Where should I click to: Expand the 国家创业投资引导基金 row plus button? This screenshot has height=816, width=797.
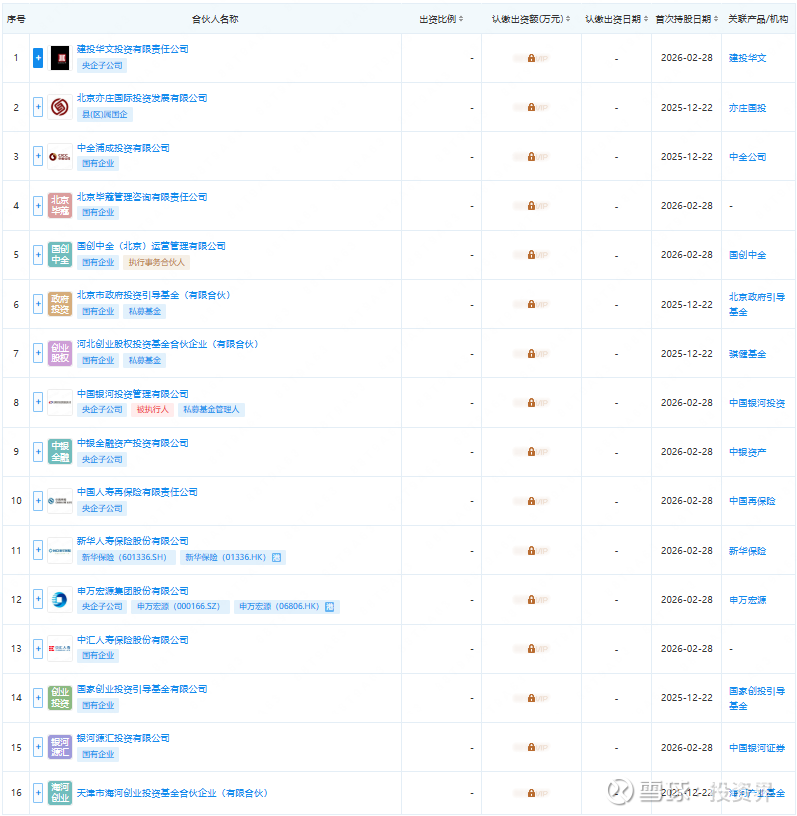pyautogui.click(x=38, y=697)
